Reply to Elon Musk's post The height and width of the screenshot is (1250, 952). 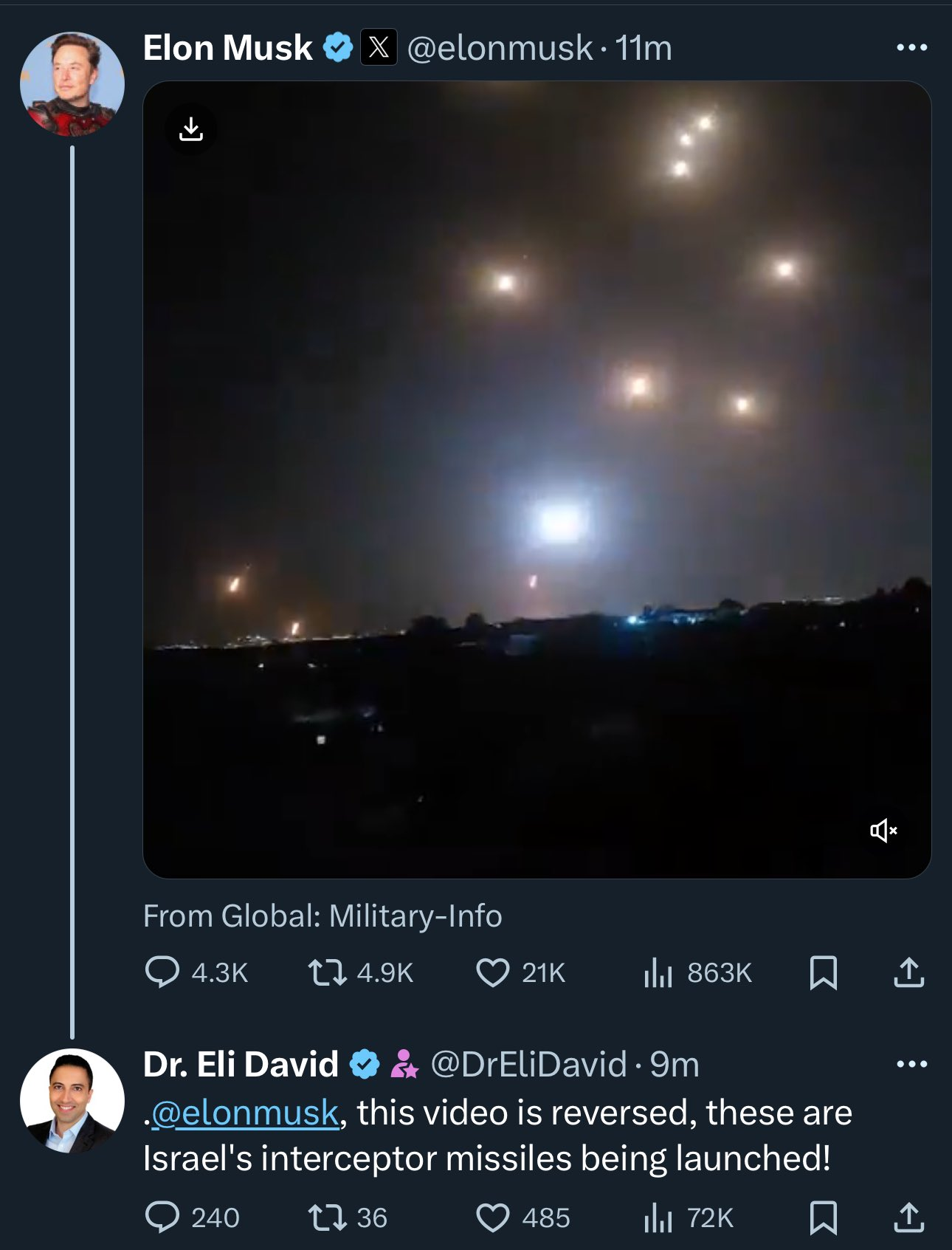[162, 972]
